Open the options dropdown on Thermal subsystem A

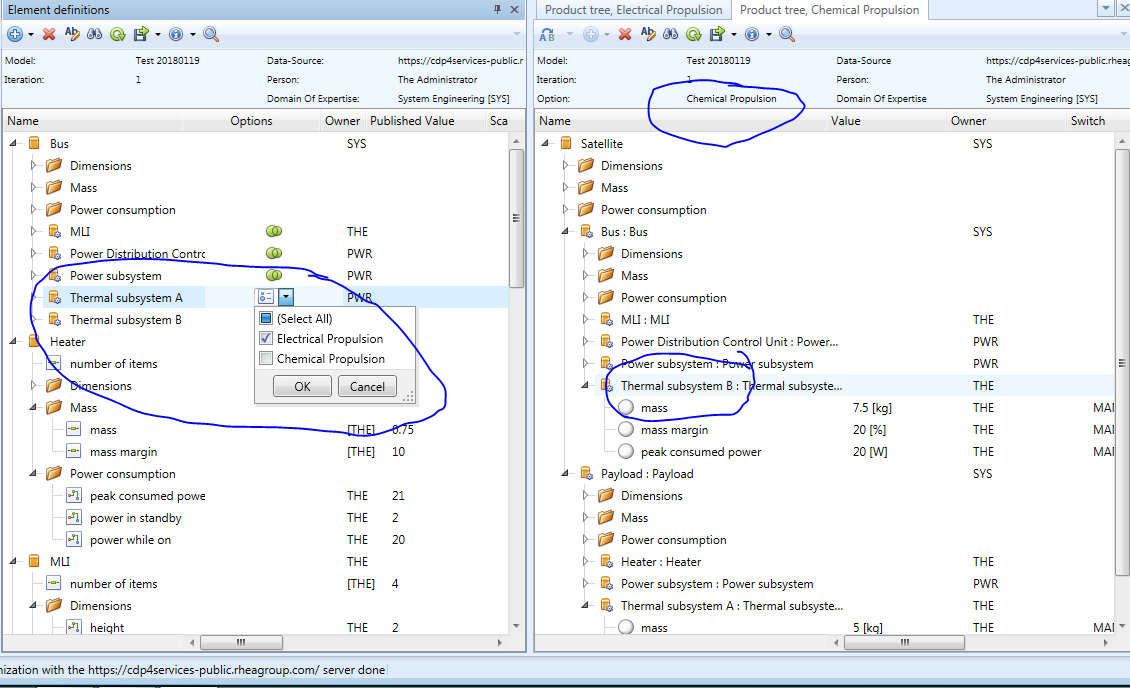[x=284, y=296]
